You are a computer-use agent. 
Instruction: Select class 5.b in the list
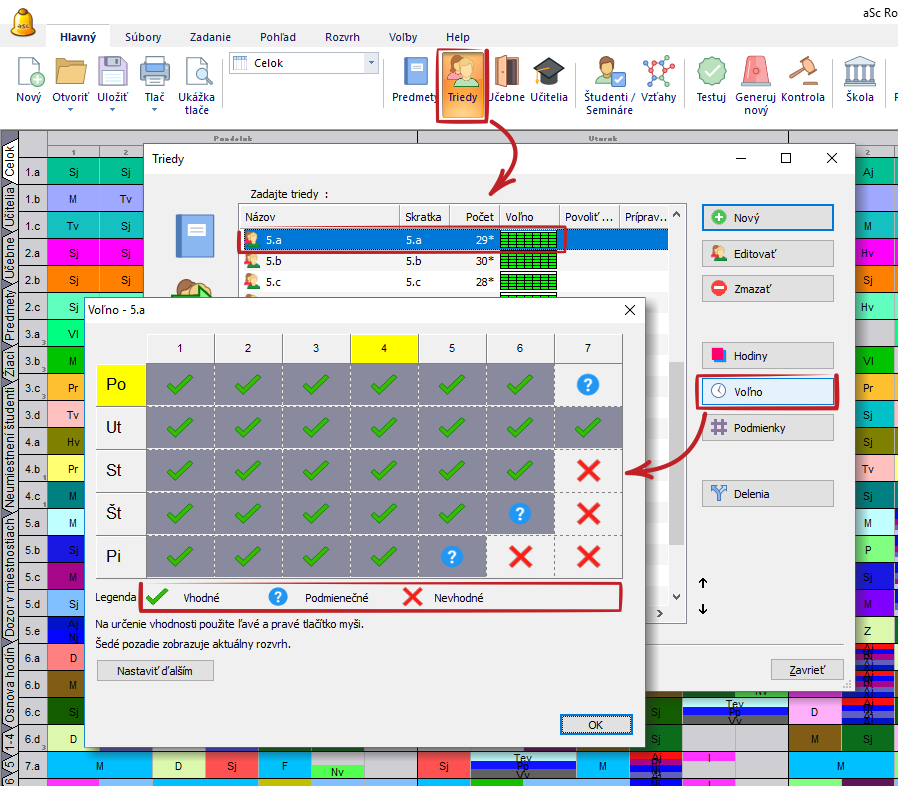click(x=273, y=261)
